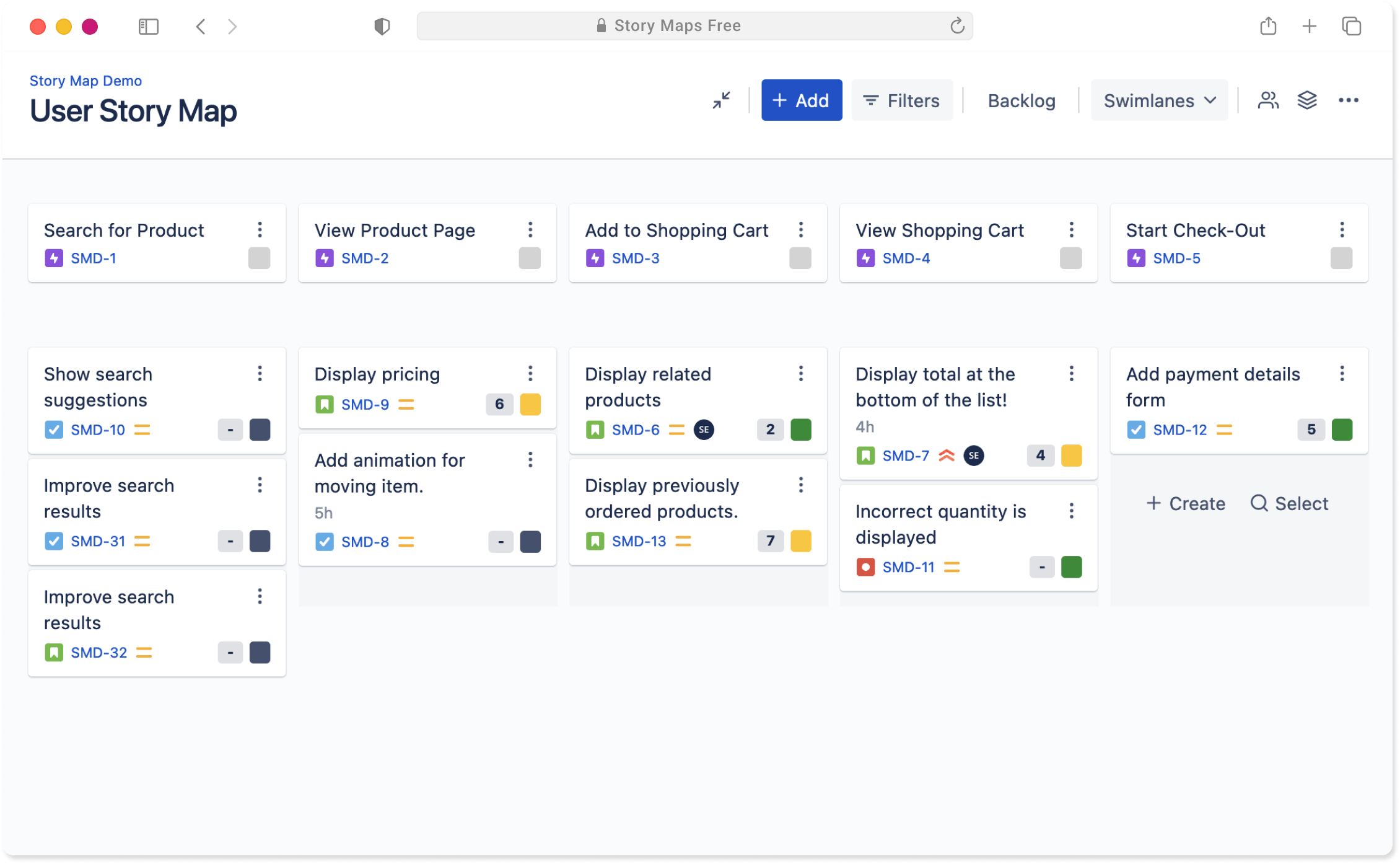Open the Filters panel
This screenshot has height=864, width=1400.
902,100
